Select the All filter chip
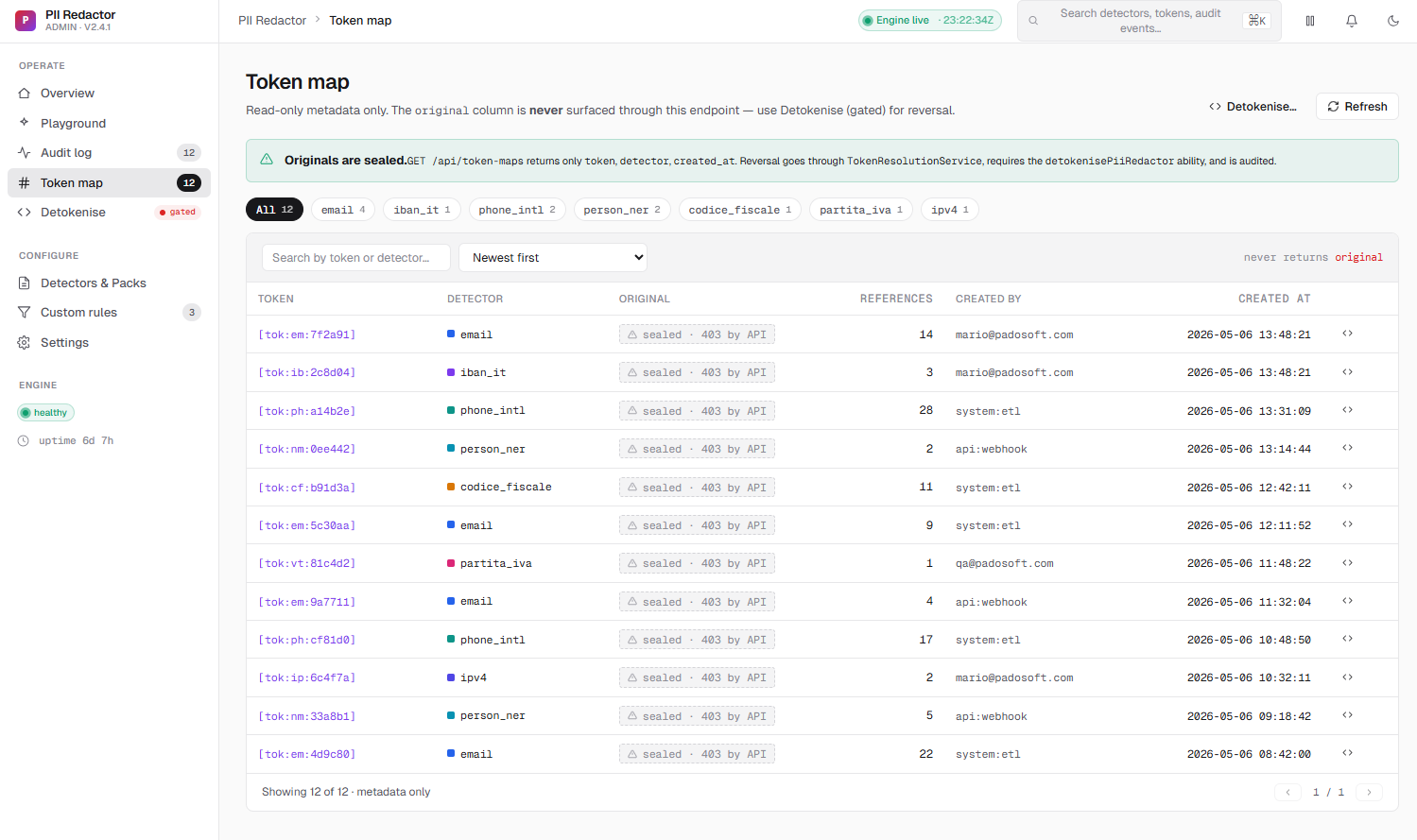 (274, 210)
